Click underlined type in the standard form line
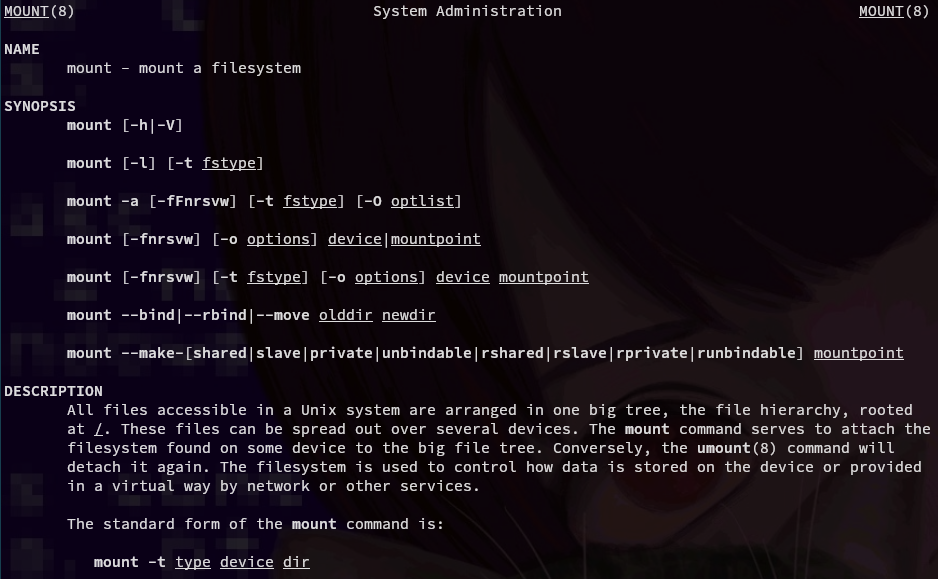Viewport: 938px width, 579px height. pos(193,562)
